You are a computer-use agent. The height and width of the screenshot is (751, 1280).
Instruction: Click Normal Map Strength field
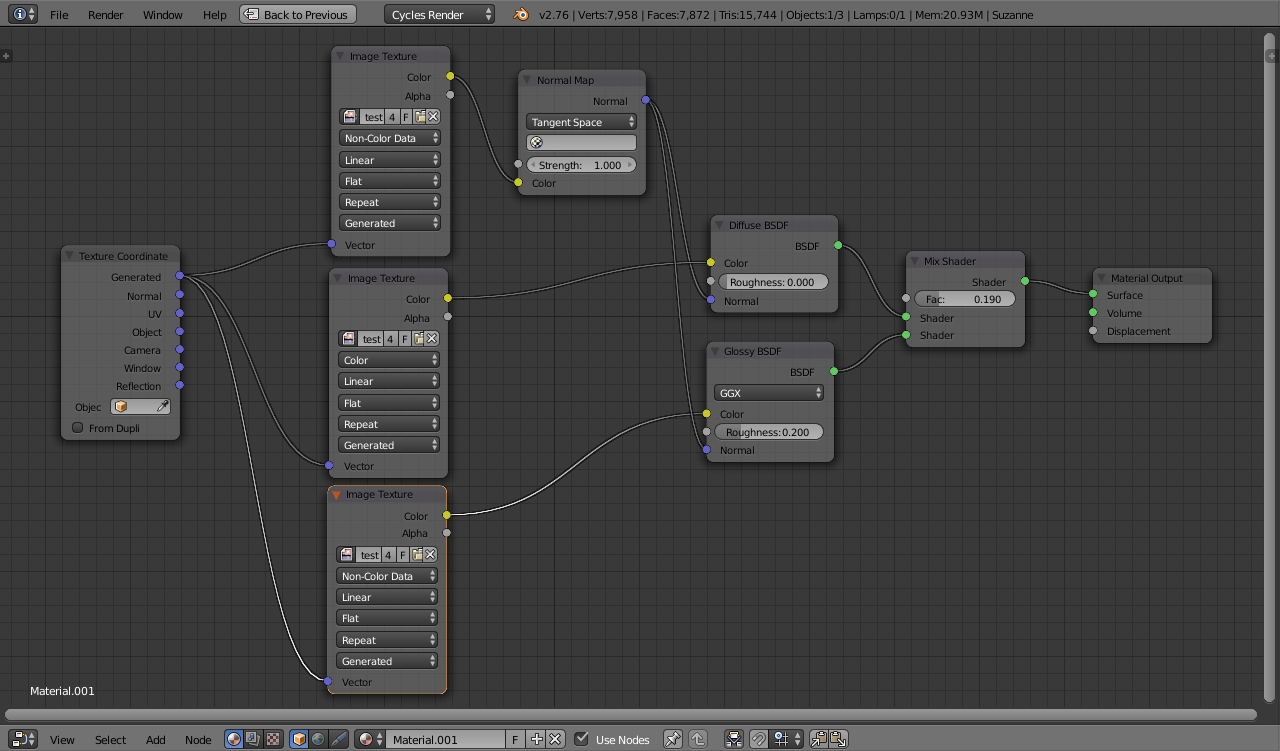click(581, 165)
